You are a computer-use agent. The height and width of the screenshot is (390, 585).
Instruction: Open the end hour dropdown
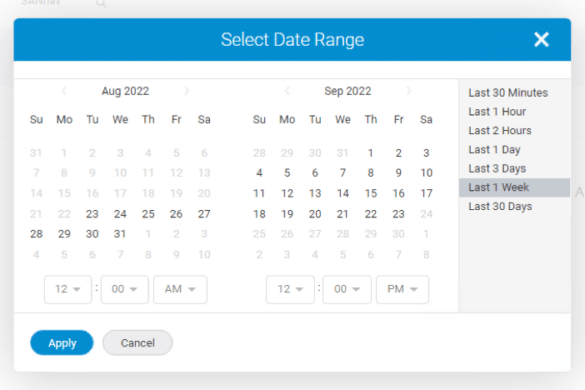click(290, 289)
